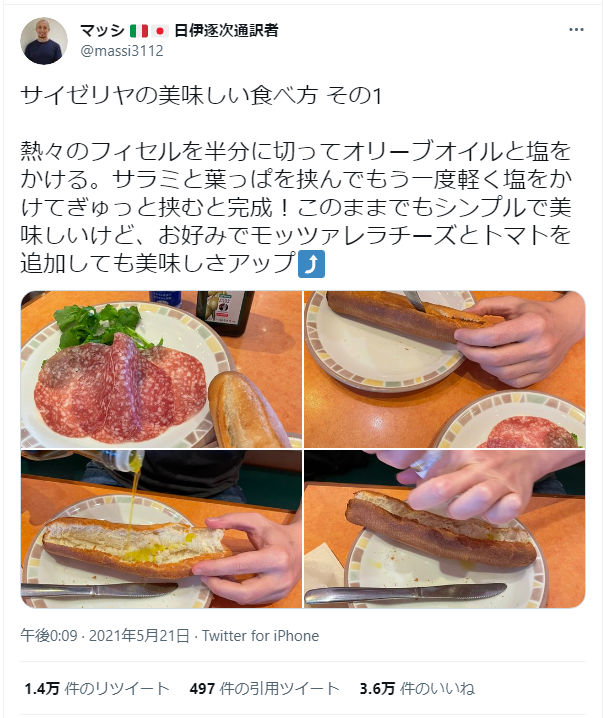Click the olive oil bottle in the first photo
This screenshot has height=718, width=604.
point(225,312)
